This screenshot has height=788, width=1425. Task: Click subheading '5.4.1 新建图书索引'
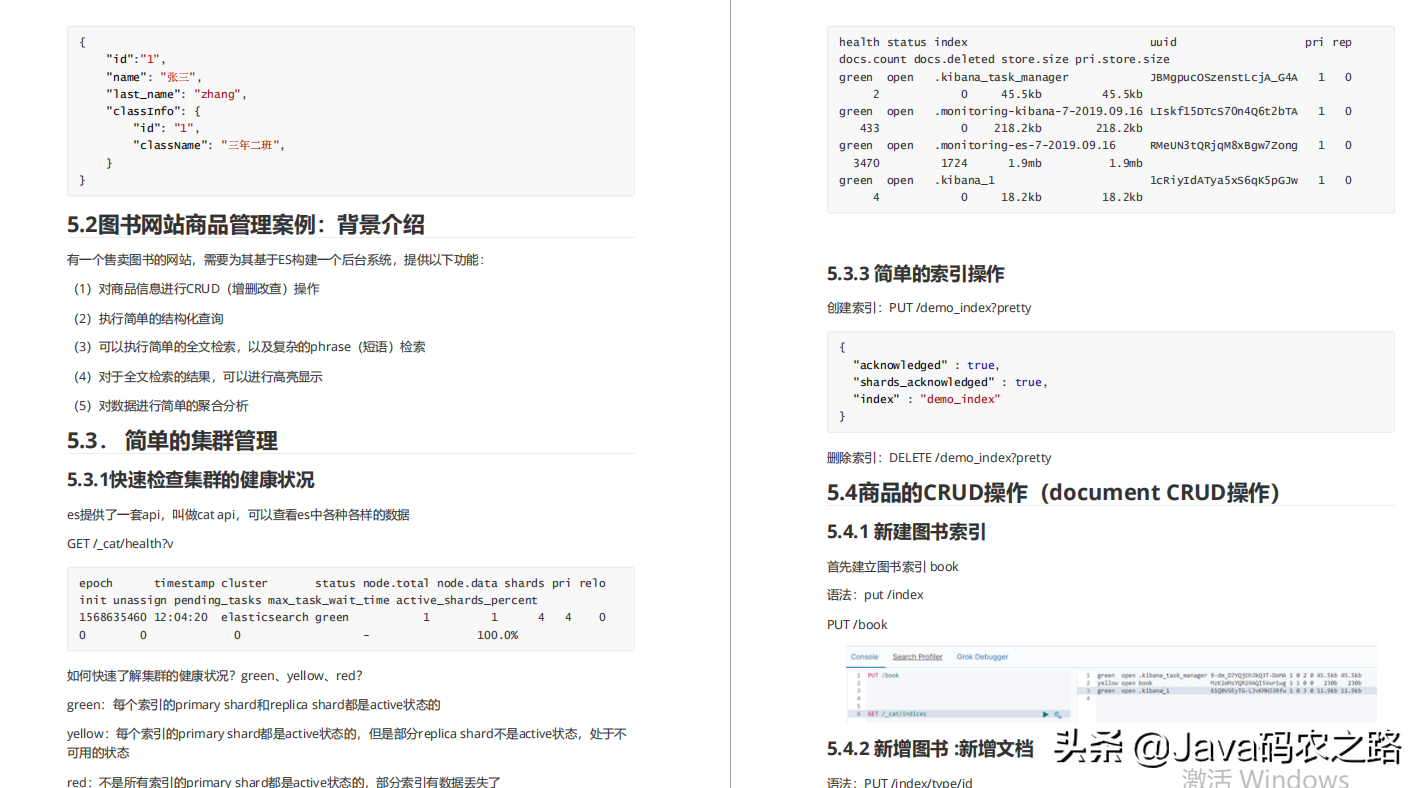907,532
